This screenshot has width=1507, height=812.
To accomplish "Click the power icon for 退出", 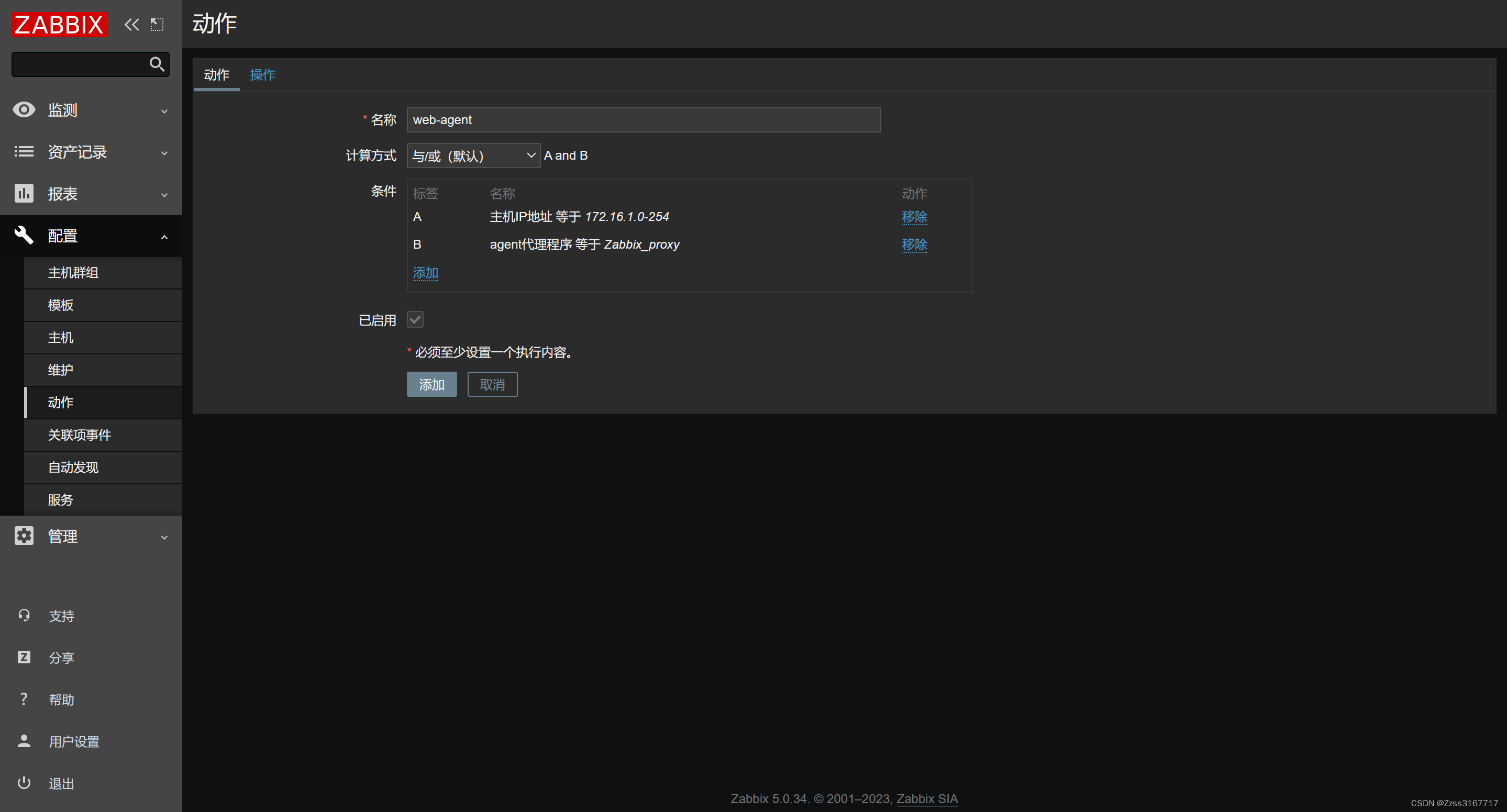I will (x=24, y=783).
